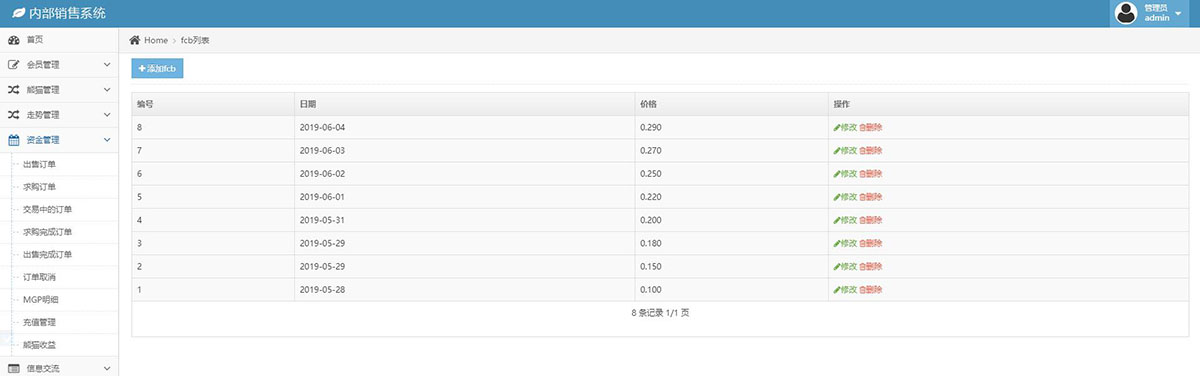
Task: Click the 资金管理 calendar icon
Action: tap(14, 140)
